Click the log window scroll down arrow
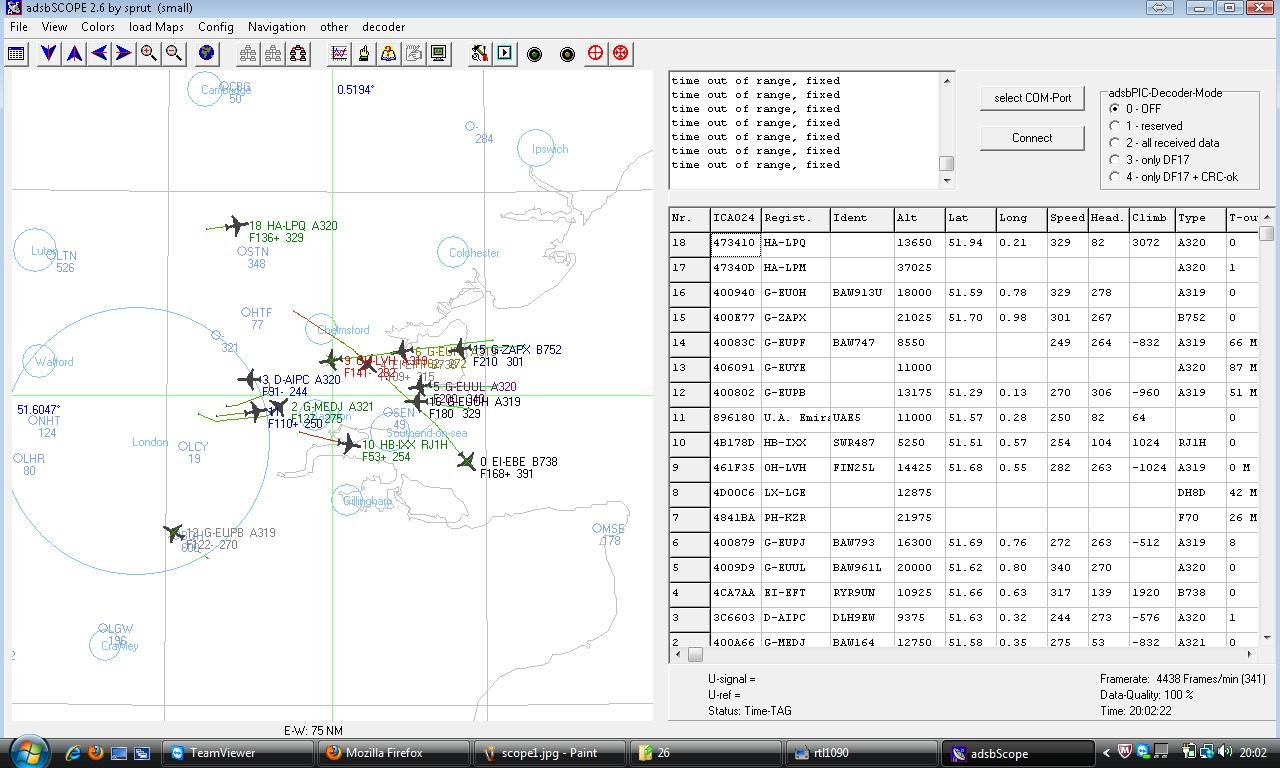 click(946, 181)
